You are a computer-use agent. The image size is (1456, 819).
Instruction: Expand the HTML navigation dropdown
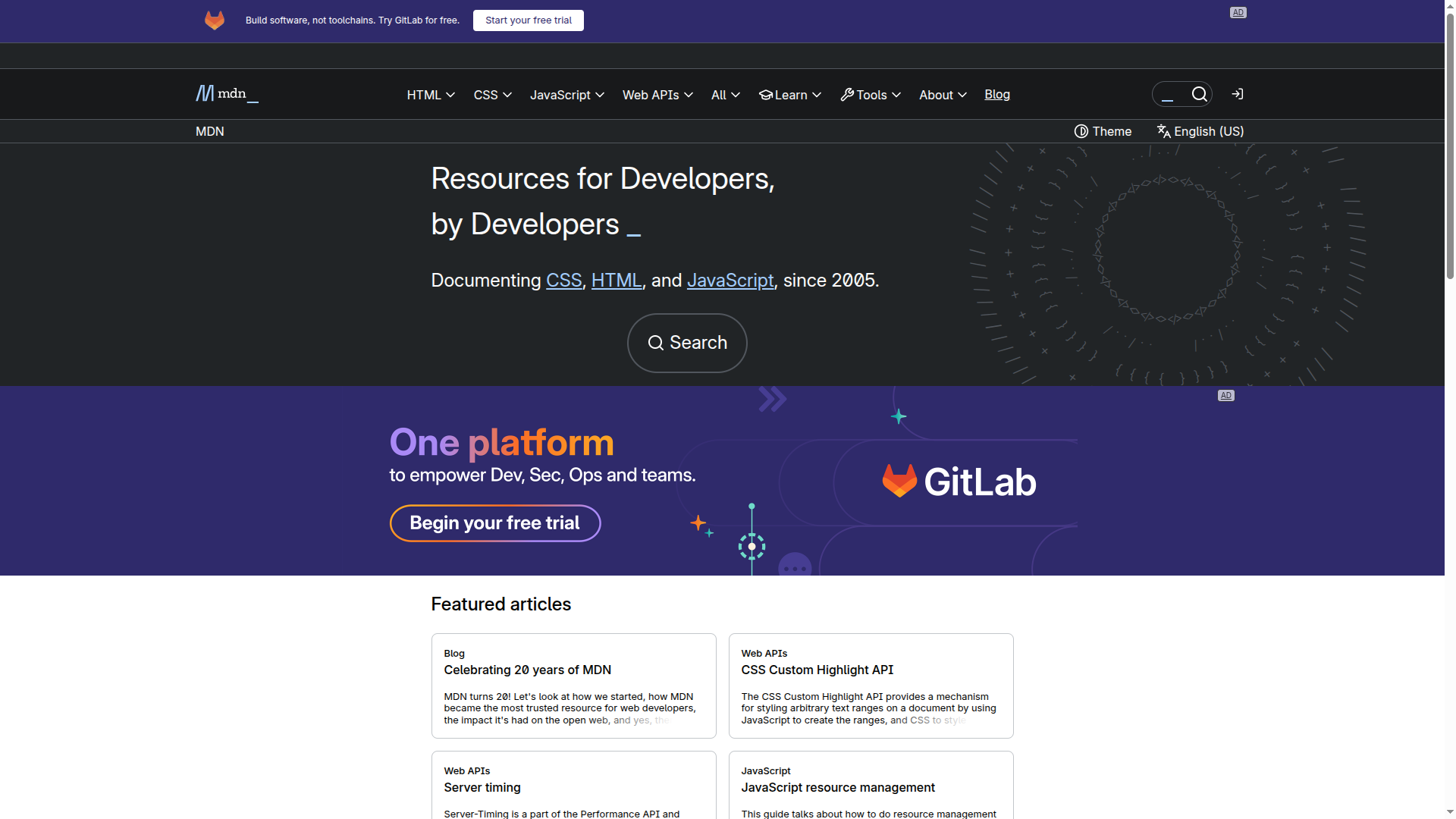[x=430, y=95]
